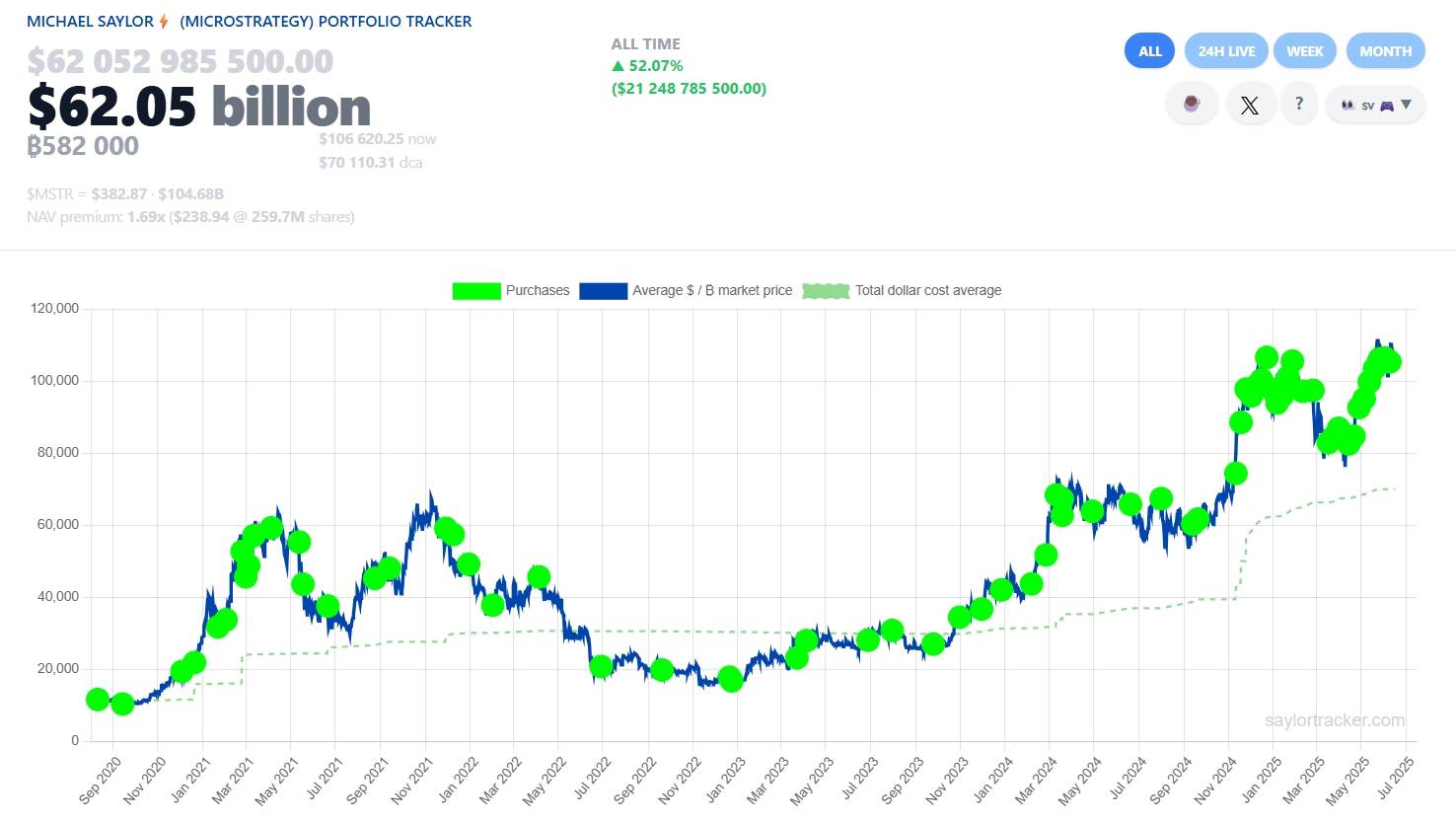Image resolution: width=1456 pixels, height=822 pixels.
Task: Click the 120,000 y-axis label
Action: [55, 309]
